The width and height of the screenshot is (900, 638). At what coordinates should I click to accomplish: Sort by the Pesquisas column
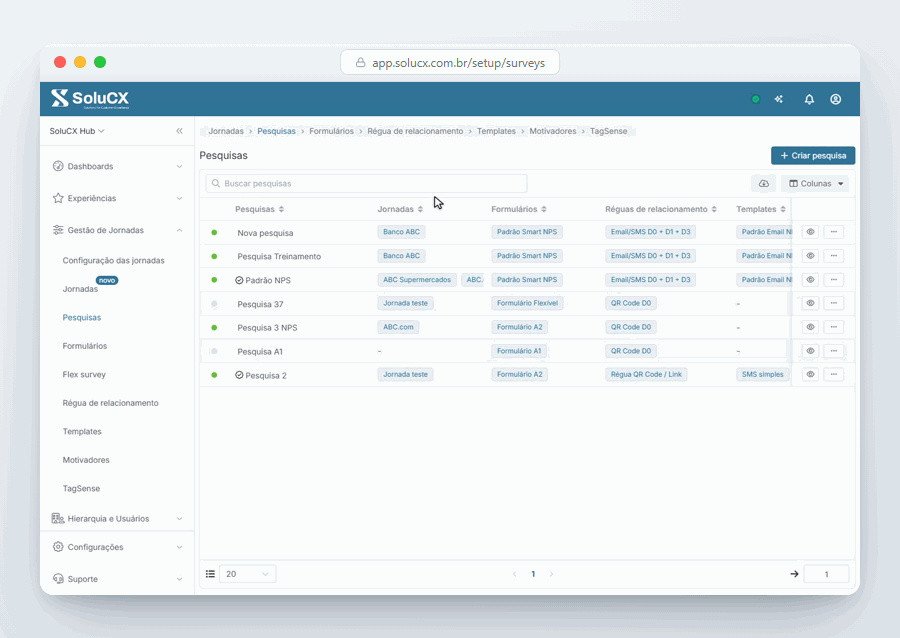coord(281,209)
